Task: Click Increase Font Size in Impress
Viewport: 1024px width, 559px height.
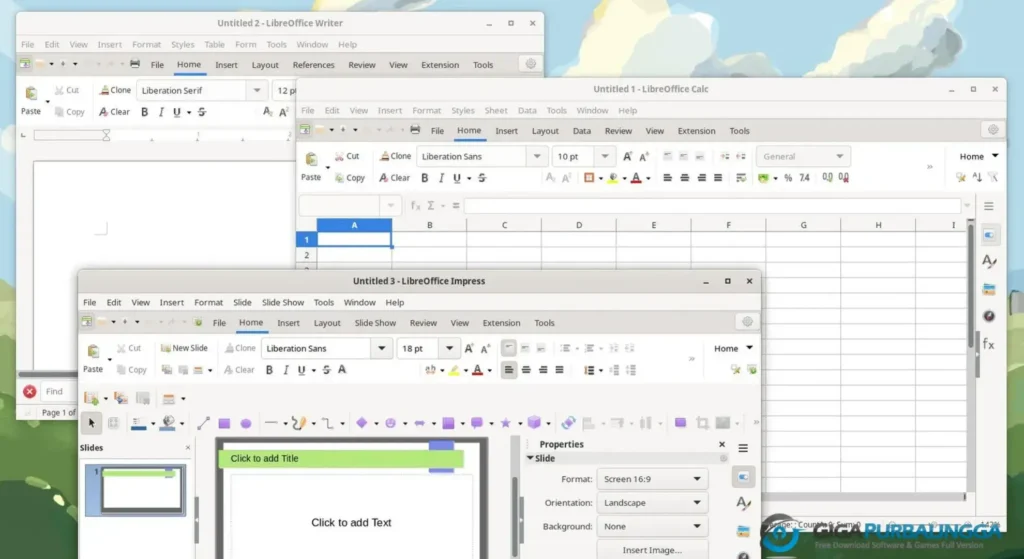Action: pos(469,348)
